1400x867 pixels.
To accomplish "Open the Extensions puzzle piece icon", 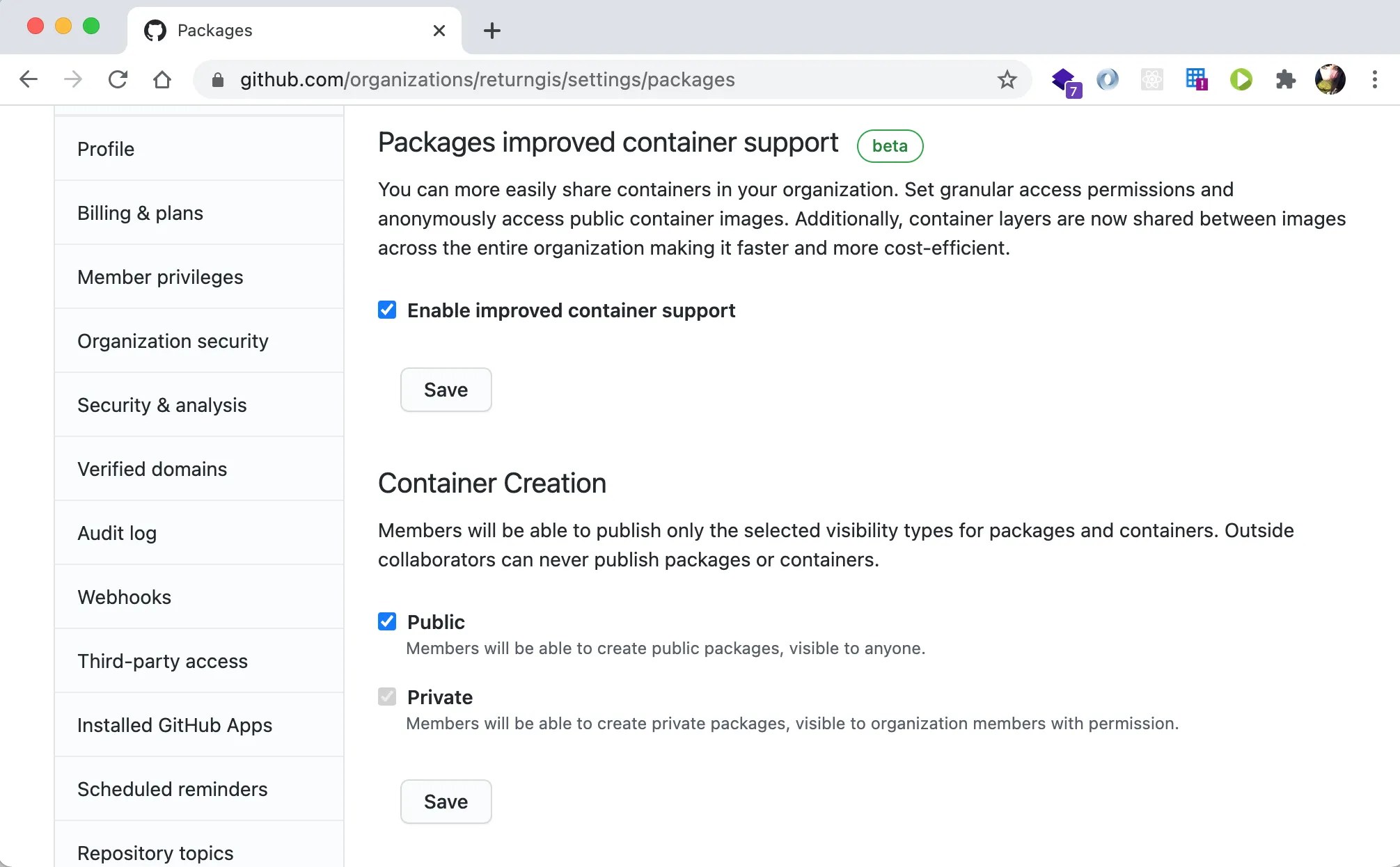I will (x=1285, y=79).
